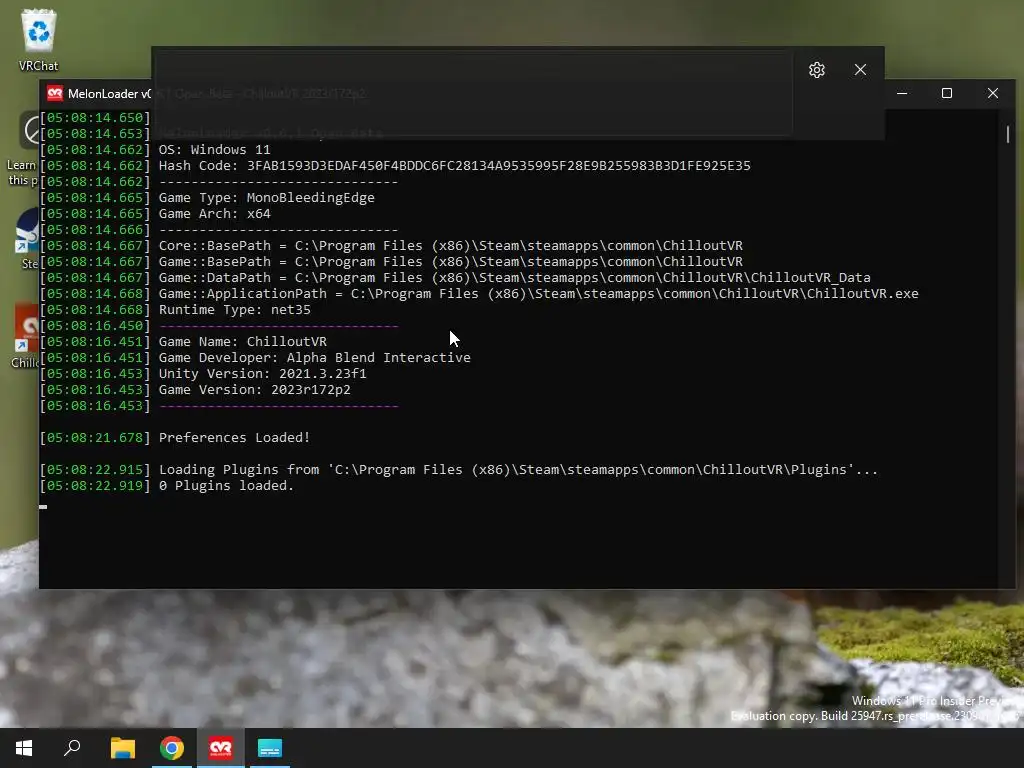The image size is (1024, 768).
Task: Click the MelonLoader window title text
Action: pyautogui.click(x=109, y=93)
